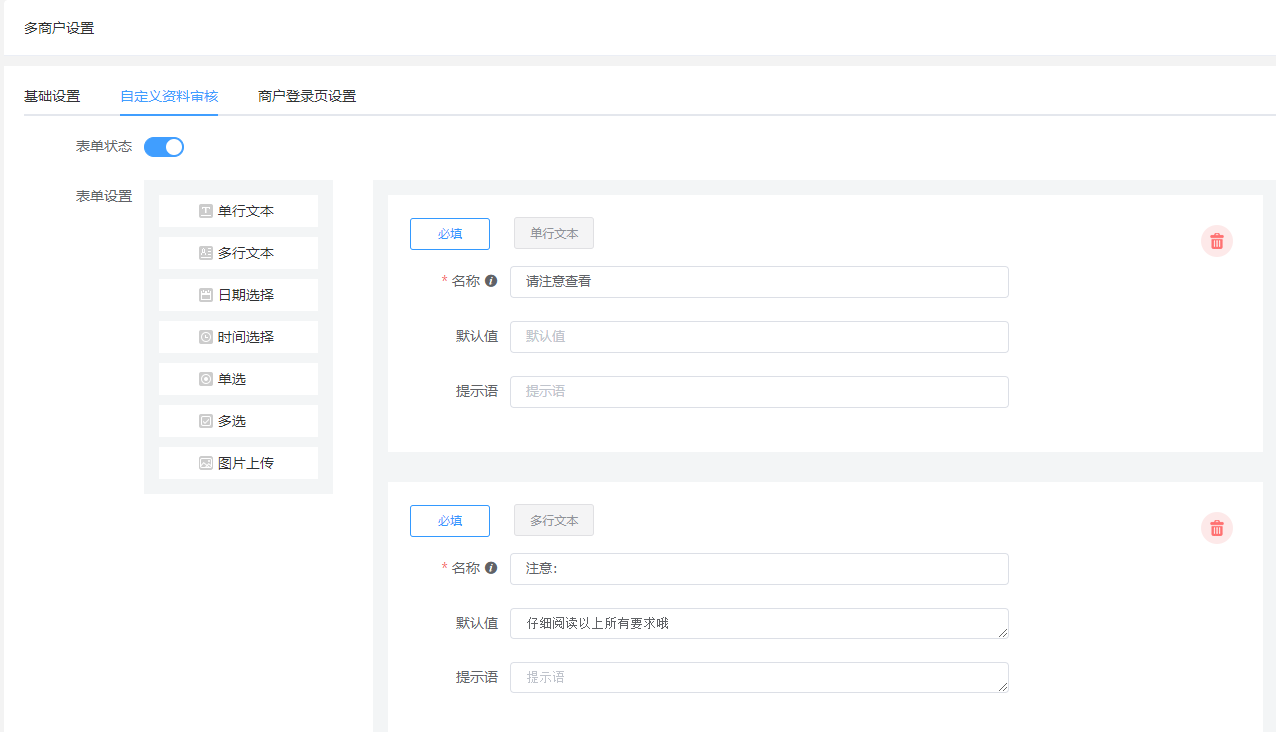Add a 时间选择 component
Image resolution: width=1276 pixels, height=732 pixels.
click(x=238, y=337)
